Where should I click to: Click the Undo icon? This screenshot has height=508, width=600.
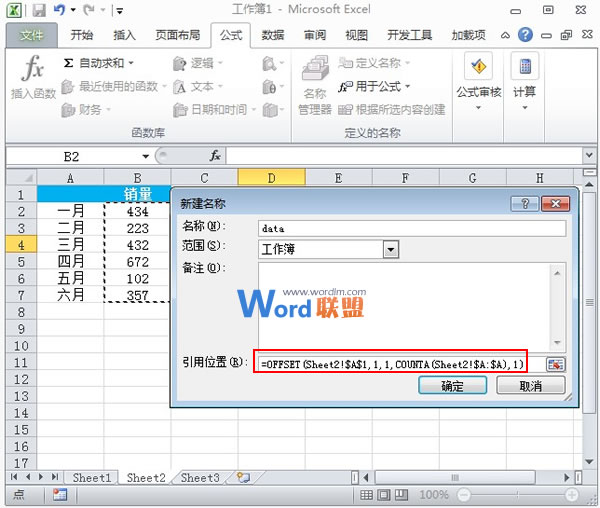pos(60,10)
